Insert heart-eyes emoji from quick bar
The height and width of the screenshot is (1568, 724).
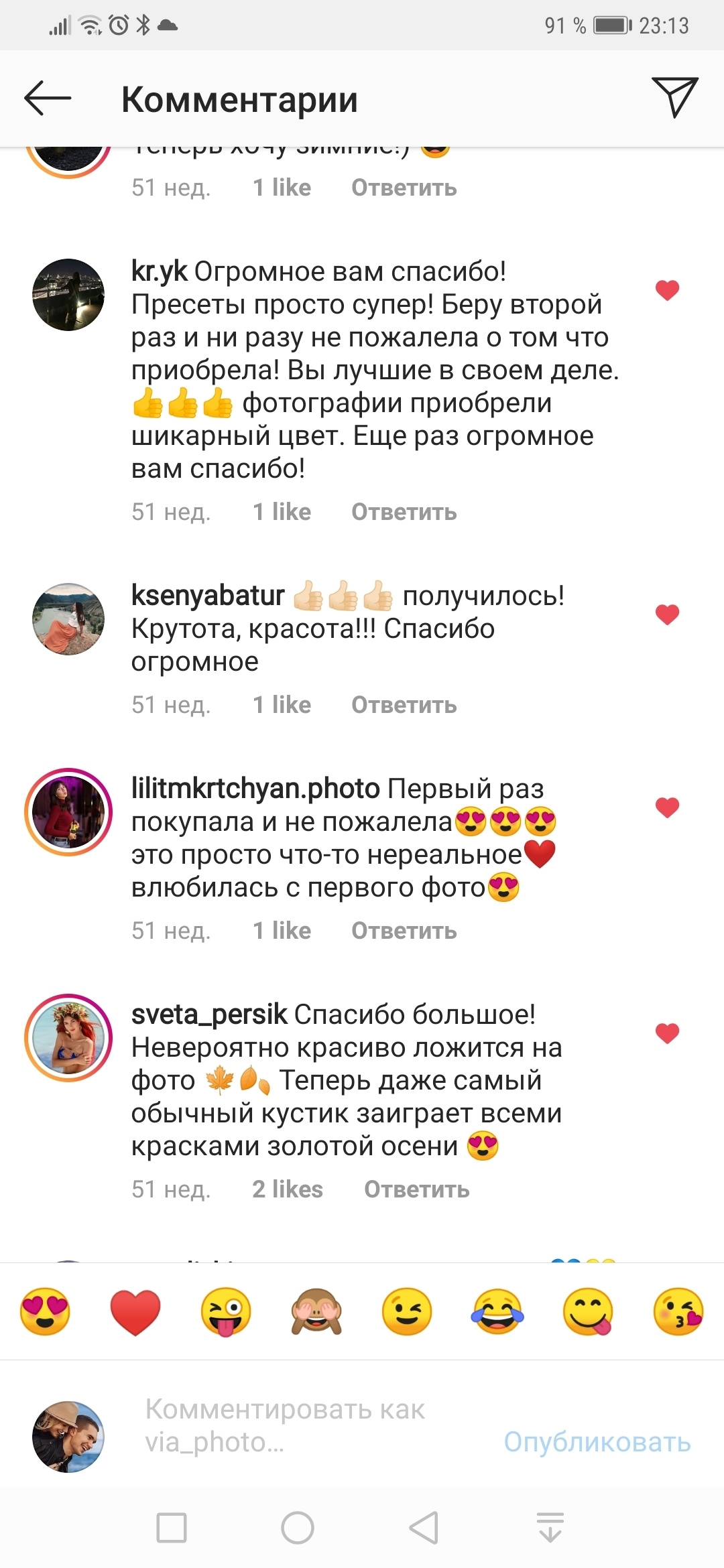(x=45, y=1311)
